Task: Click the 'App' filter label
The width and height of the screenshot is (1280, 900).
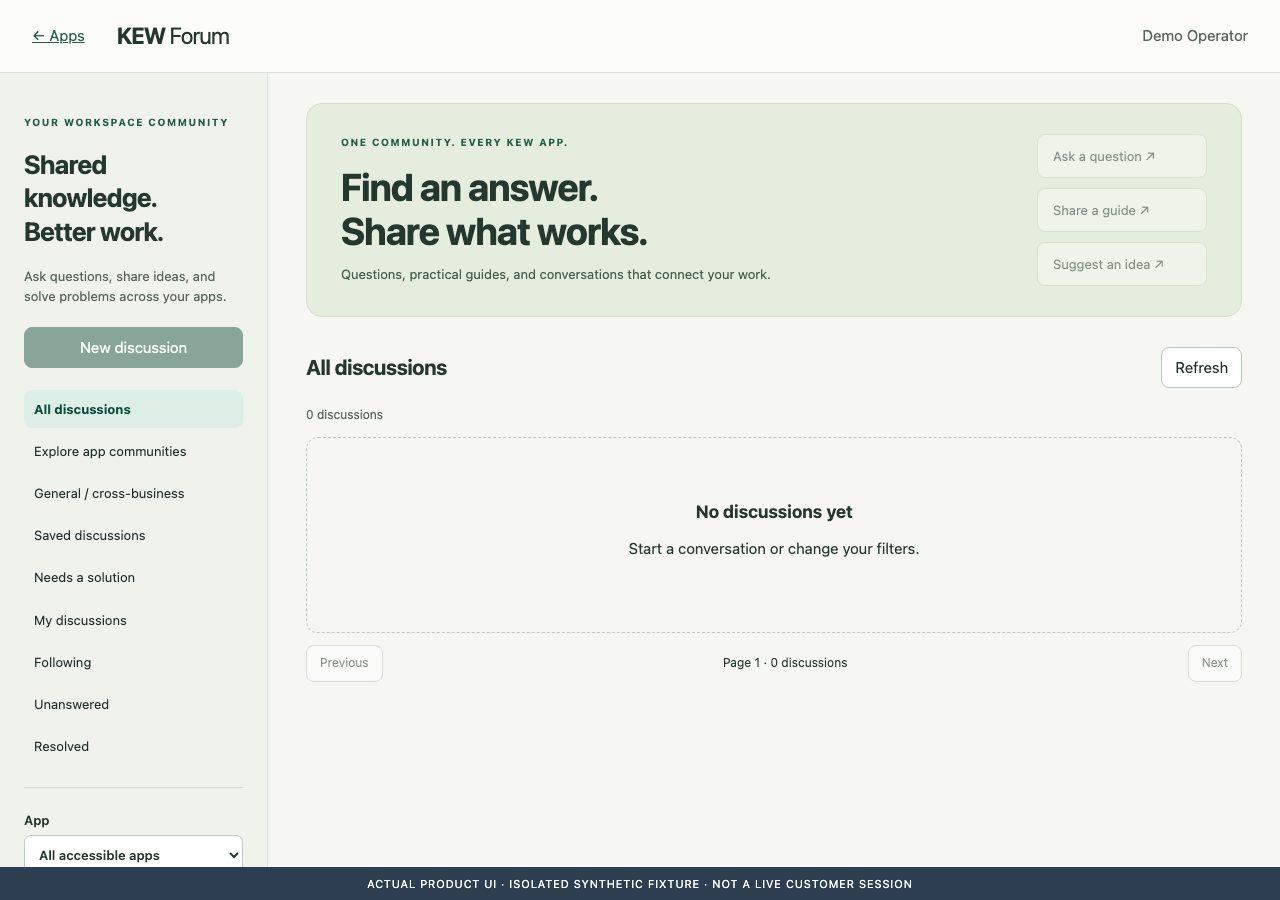Action: pos(37,820)
